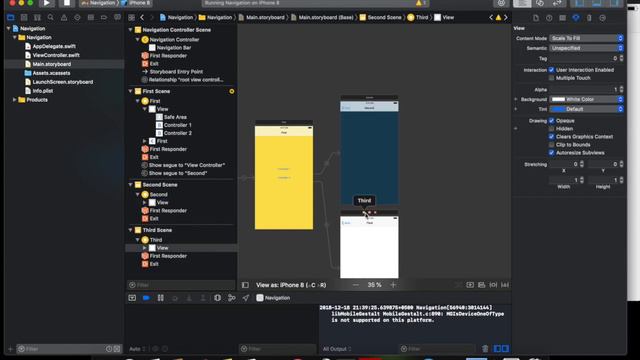
Task: Show the Identity inspector icon
Action: point(562,18)
